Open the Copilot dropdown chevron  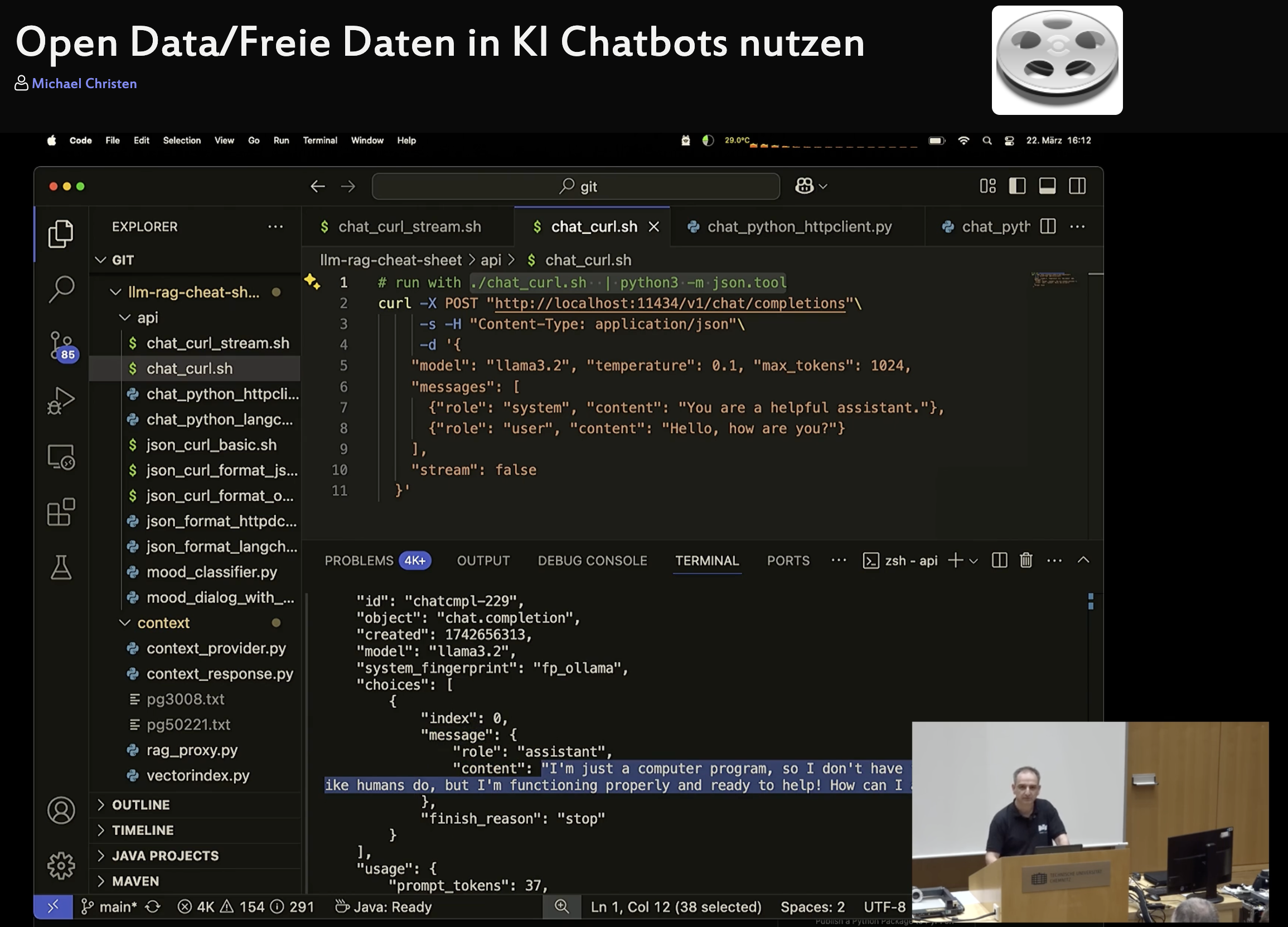(823, 186)
